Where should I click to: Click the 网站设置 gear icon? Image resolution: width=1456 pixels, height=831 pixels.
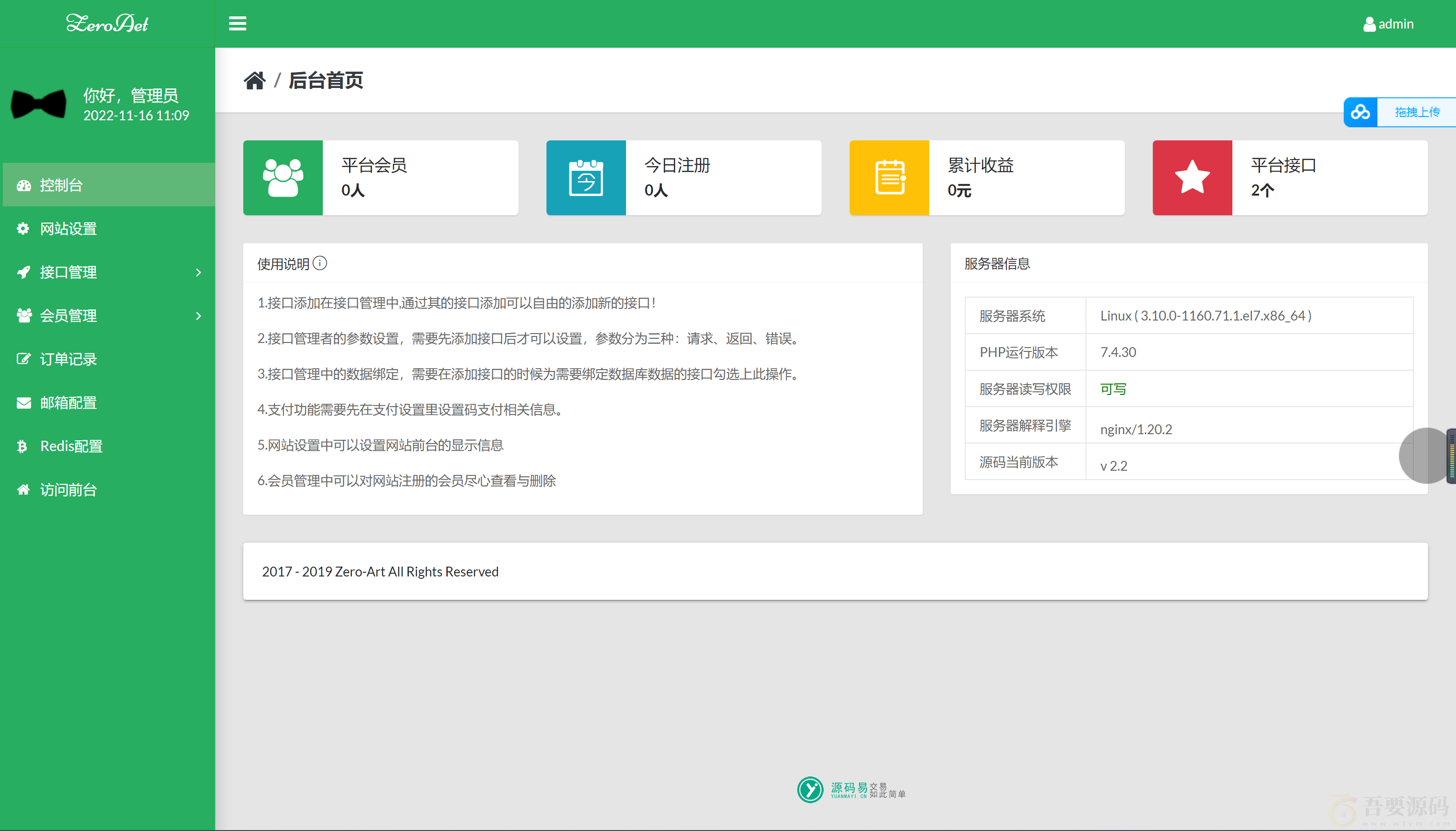point(23,228)
